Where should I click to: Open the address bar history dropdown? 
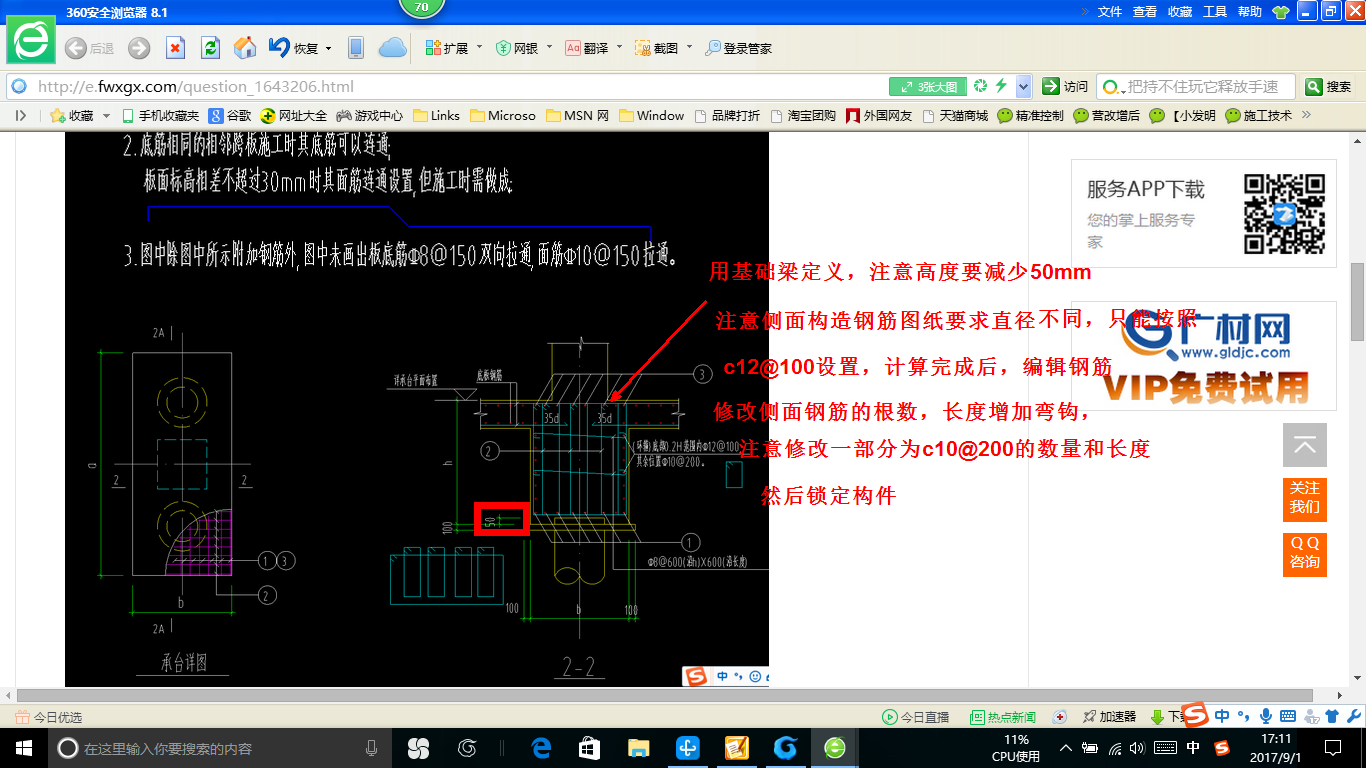pos(1023,87)
